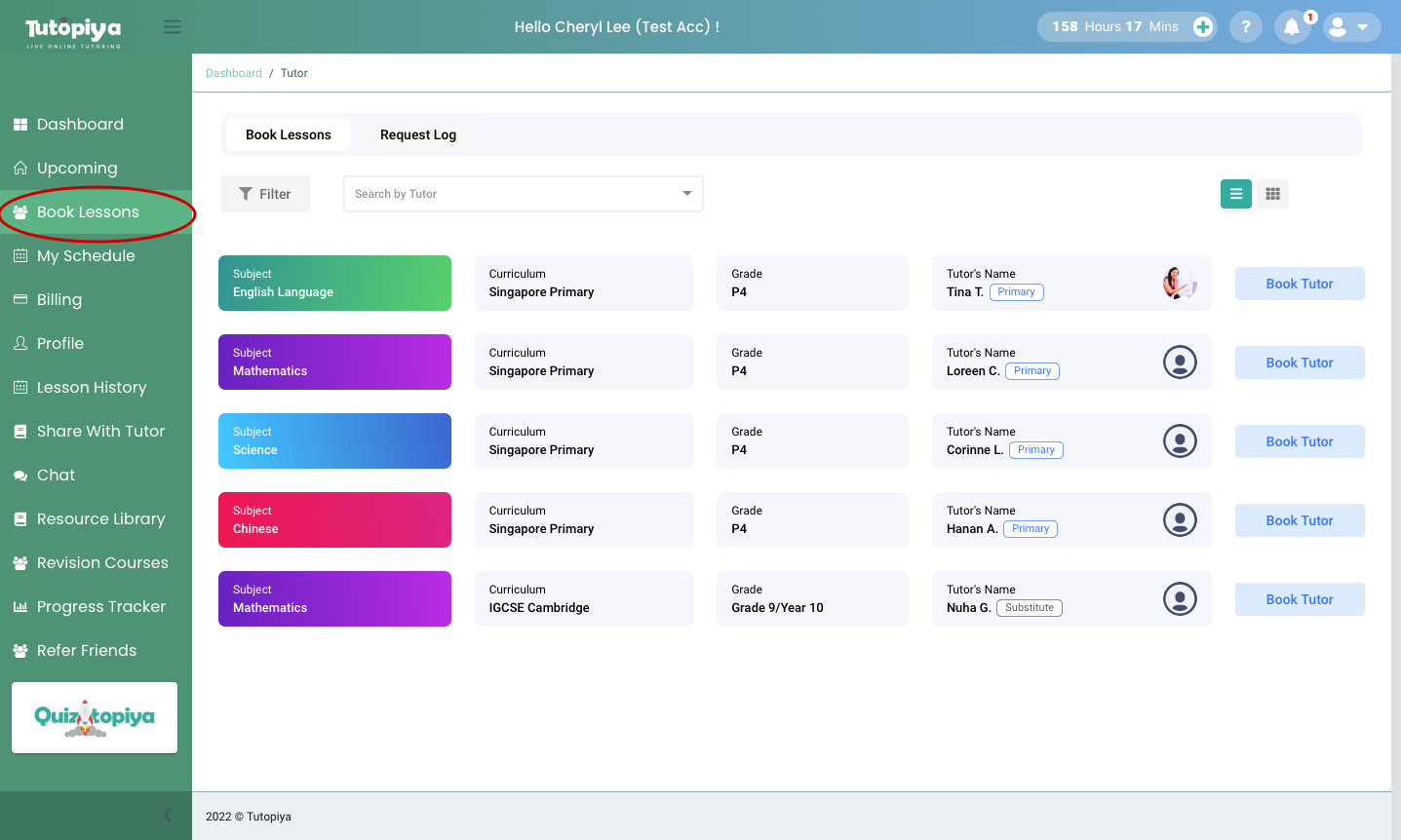Switch to the Request Log tab
This screenshot has width=1401, height=840.
click(417, 135)
